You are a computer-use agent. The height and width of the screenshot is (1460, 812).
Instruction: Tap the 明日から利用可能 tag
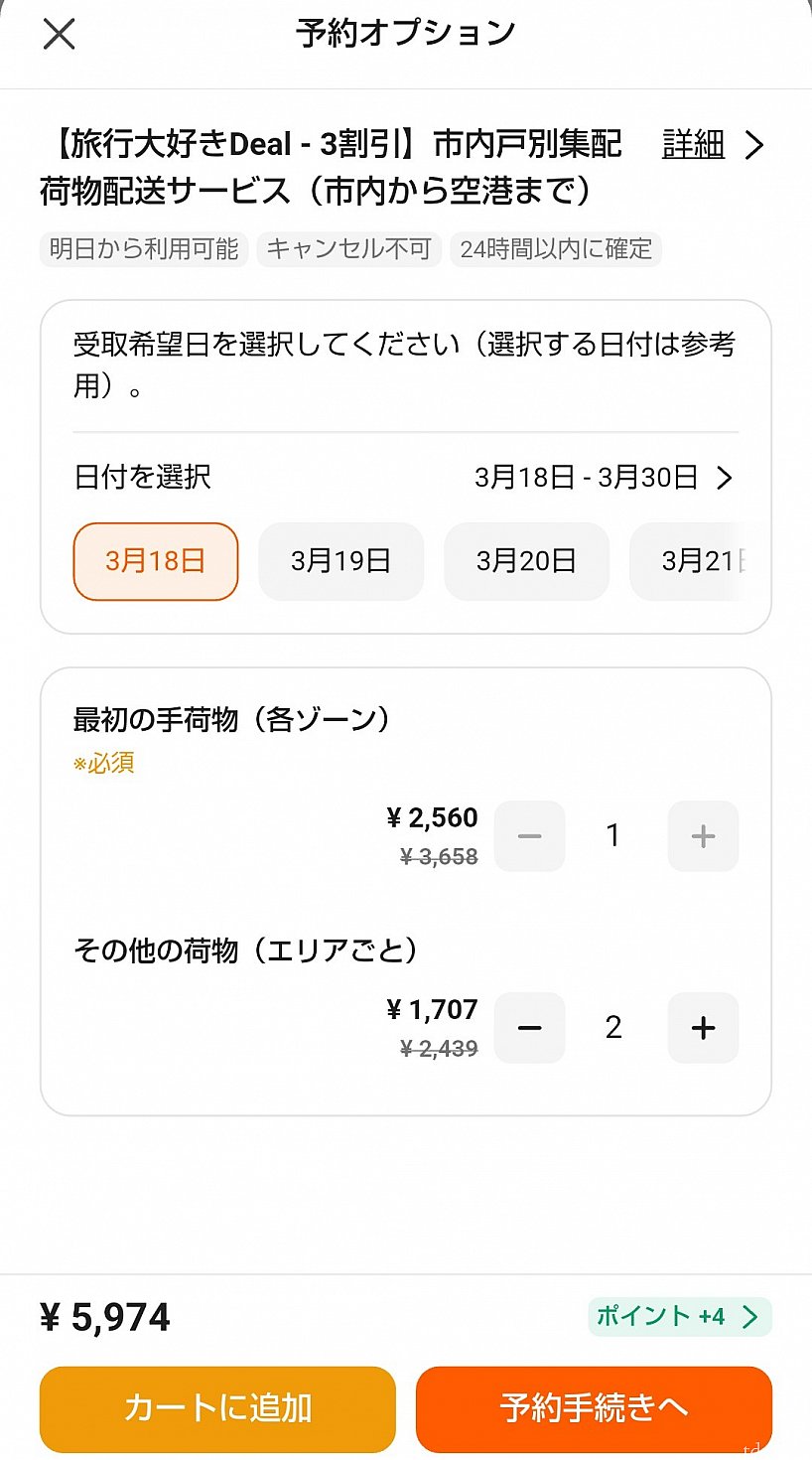click(x=144, y=248)
